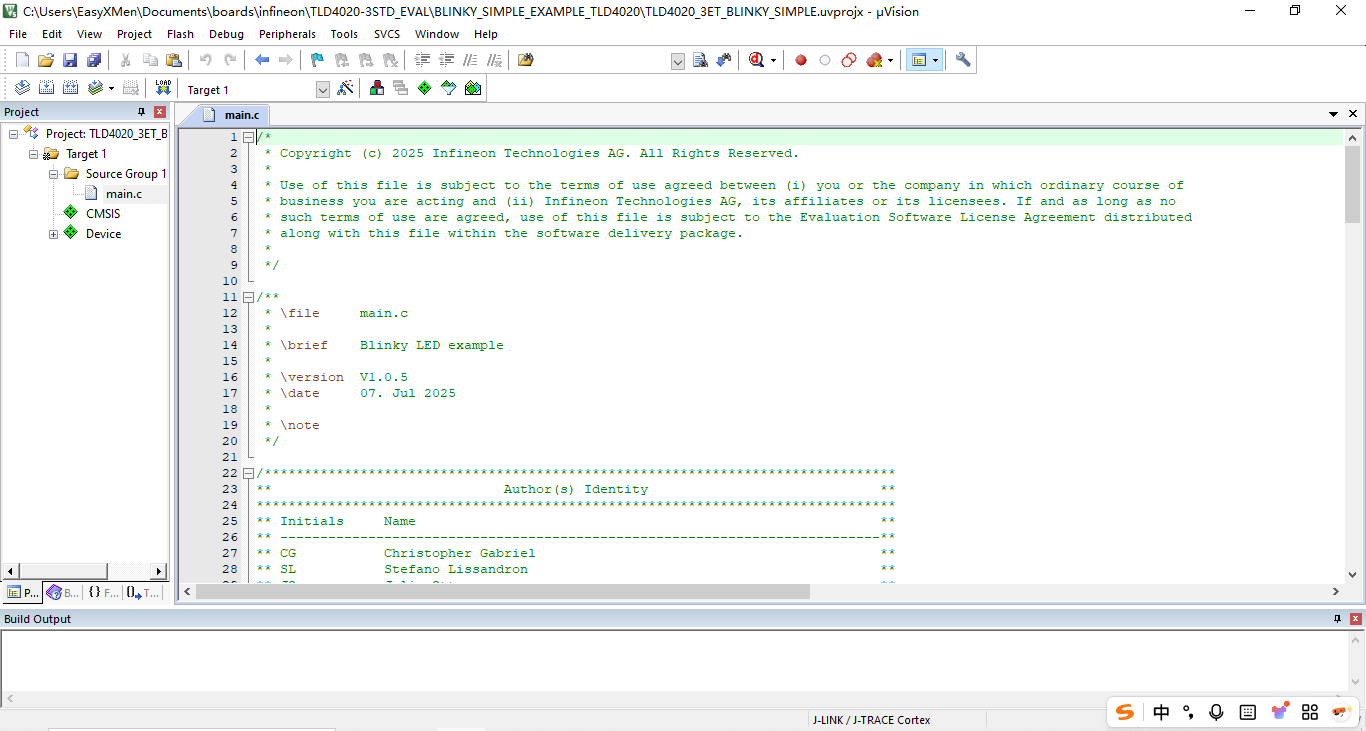This screenshot has width=1366, height=731.
Task: Open Configuration with the wrench icon
Action: [x=963, y=60]
